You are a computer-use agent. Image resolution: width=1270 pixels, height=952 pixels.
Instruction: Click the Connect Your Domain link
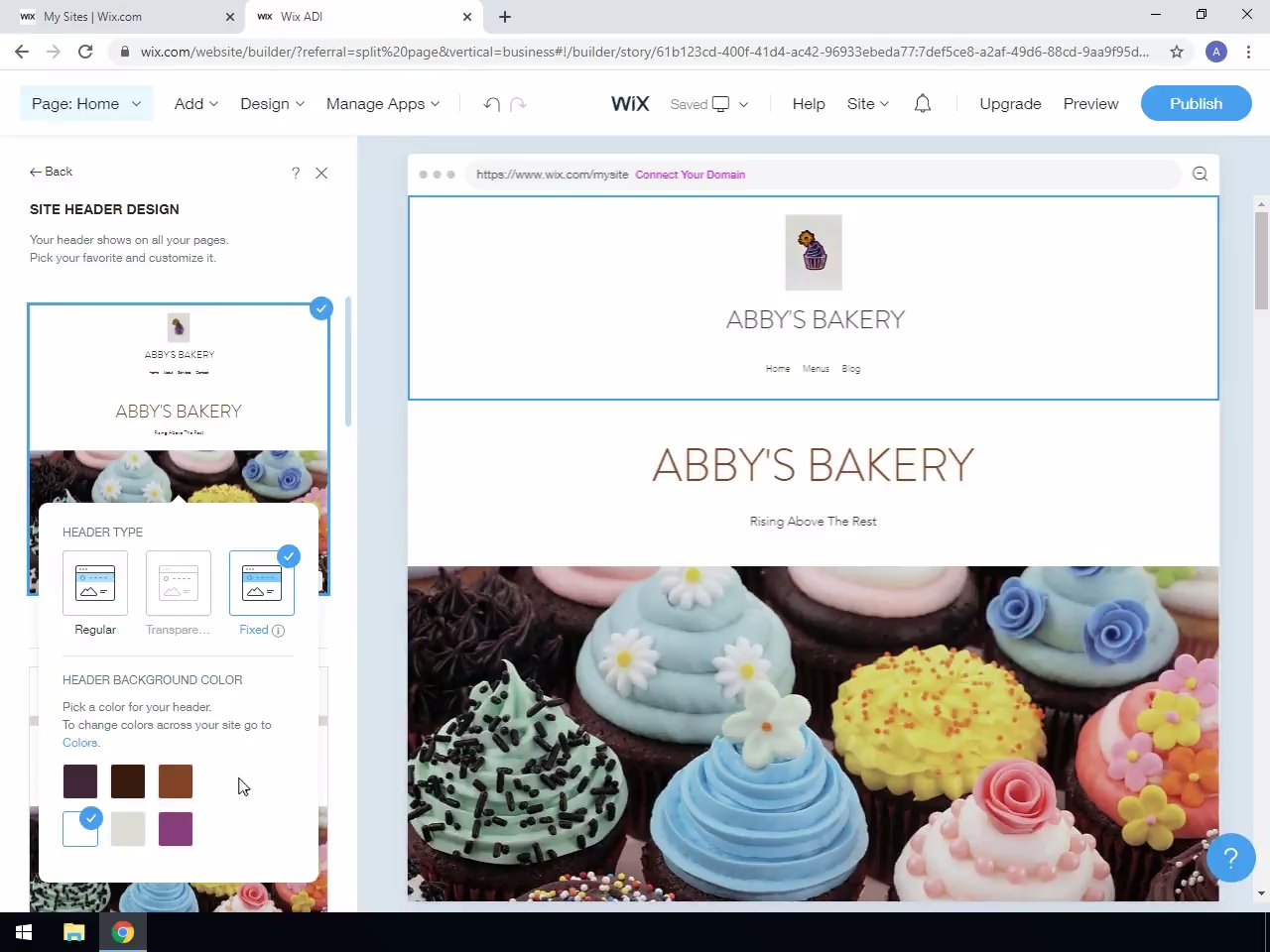click(x=691, y=175)
